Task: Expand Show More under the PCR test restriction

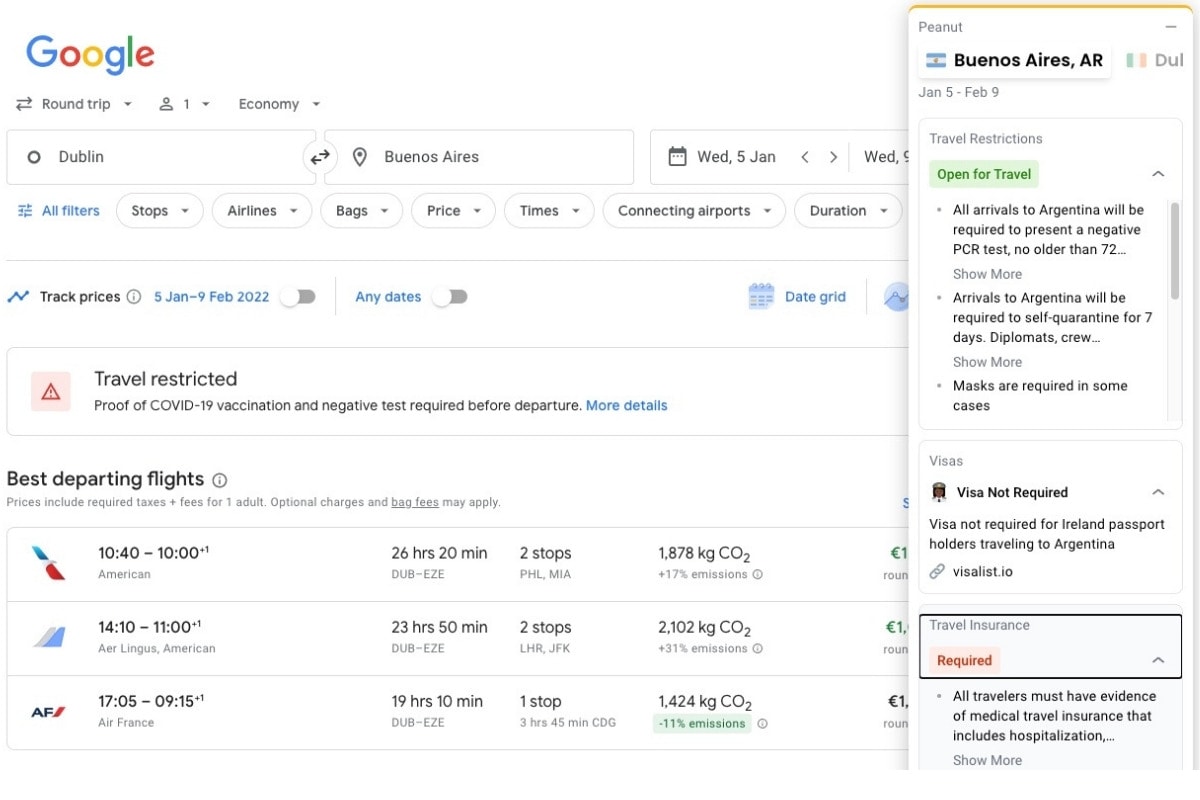Action: [987, 273]
